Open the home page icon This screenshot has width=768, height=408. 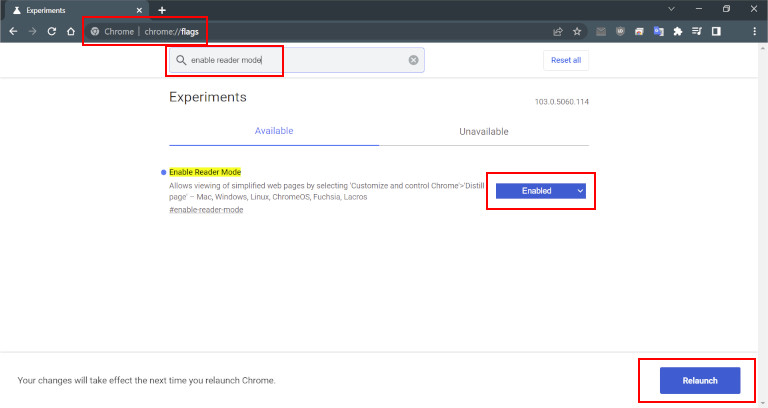[71, 31]
